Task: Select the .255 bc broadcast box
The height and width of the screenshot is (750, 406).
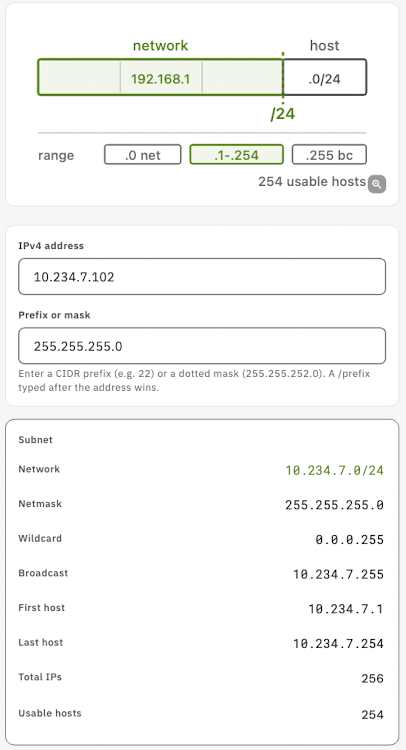Action: [329, 154]
